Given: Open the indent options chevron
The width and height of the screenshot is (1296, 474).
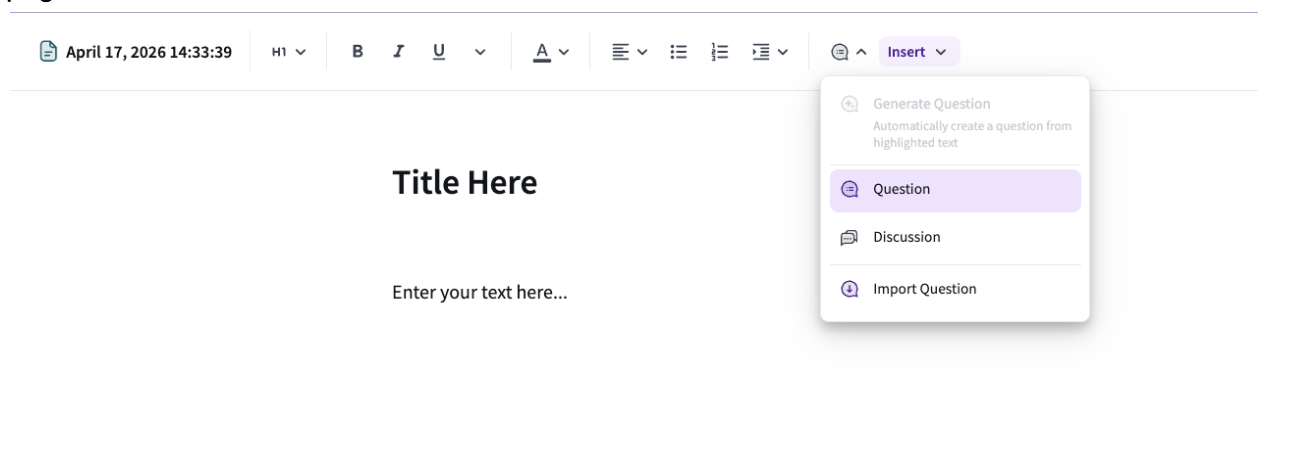Looking at the screenshot, I should tap(782, 52).
